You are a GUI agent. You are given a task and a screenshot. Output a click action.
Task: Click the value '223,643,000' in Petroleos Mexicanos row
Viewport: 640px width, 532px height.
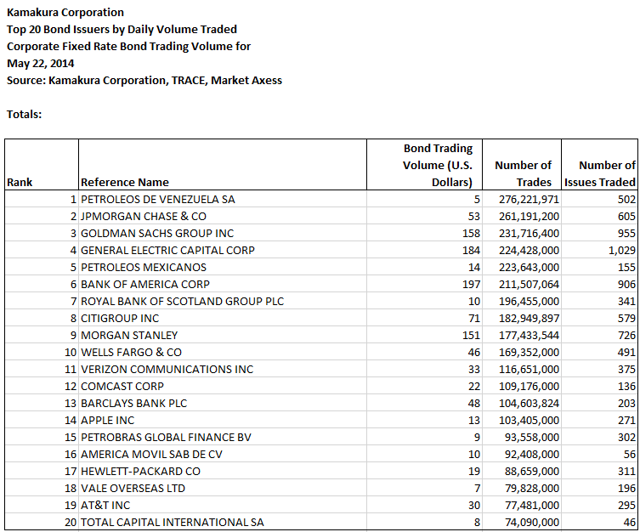[x=529, y=267]
